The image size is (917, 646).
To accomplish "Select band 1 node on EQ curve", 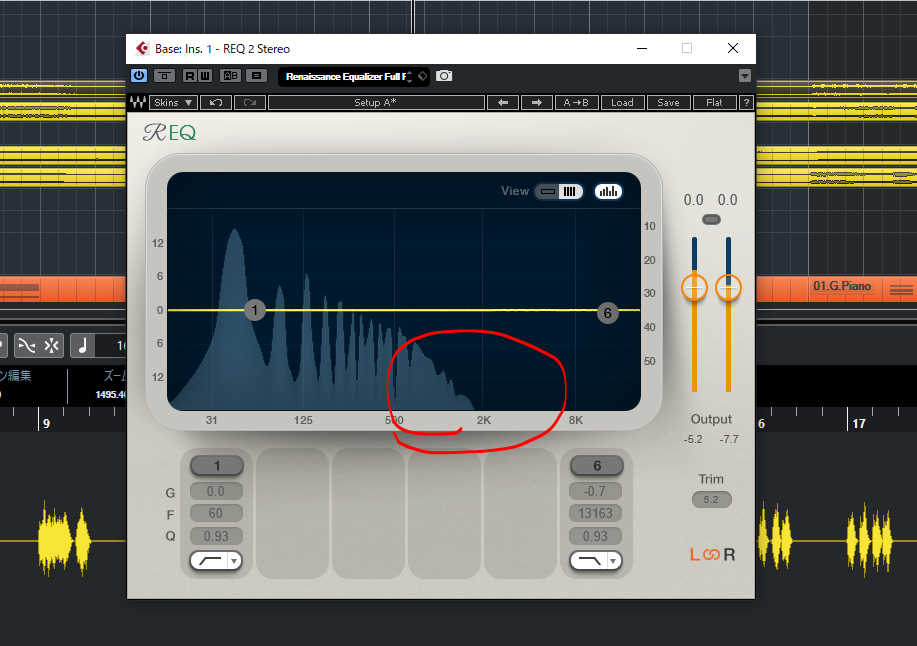I will 254,310.
